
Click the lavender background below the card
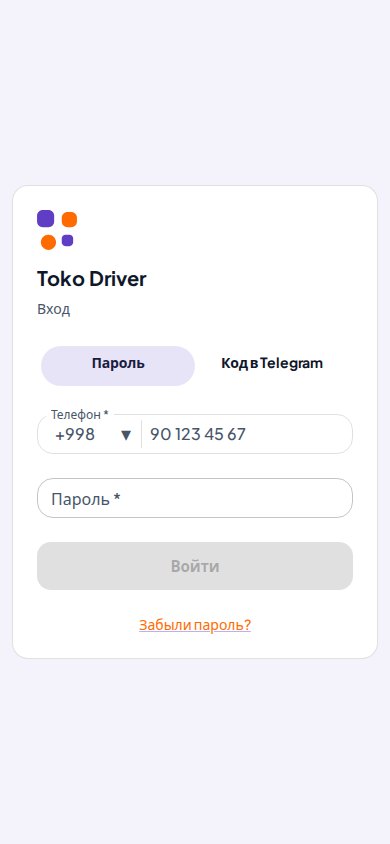click(x=195, y=754)
